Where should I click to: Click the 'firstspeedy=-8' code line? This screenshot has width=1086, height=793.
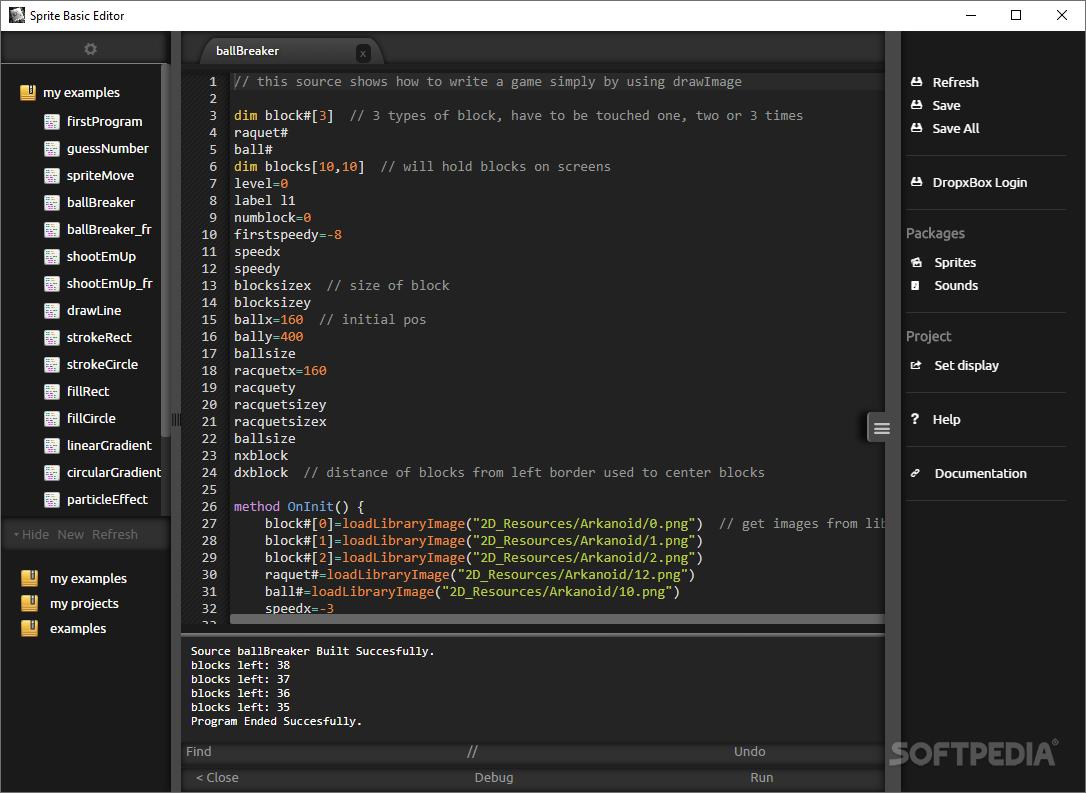tap(287, 235)
